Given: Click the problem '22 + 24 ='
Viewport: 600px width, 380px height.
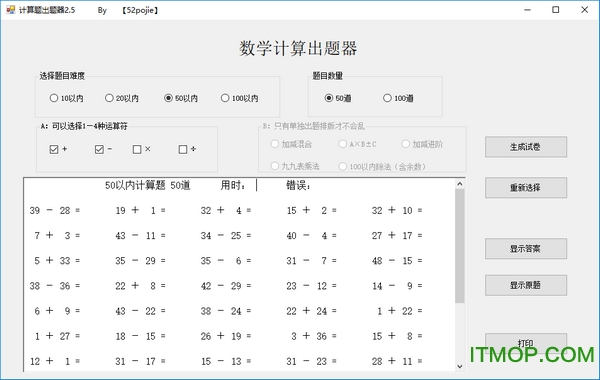Looking at the screenshot, I should [x=311, y=311].
